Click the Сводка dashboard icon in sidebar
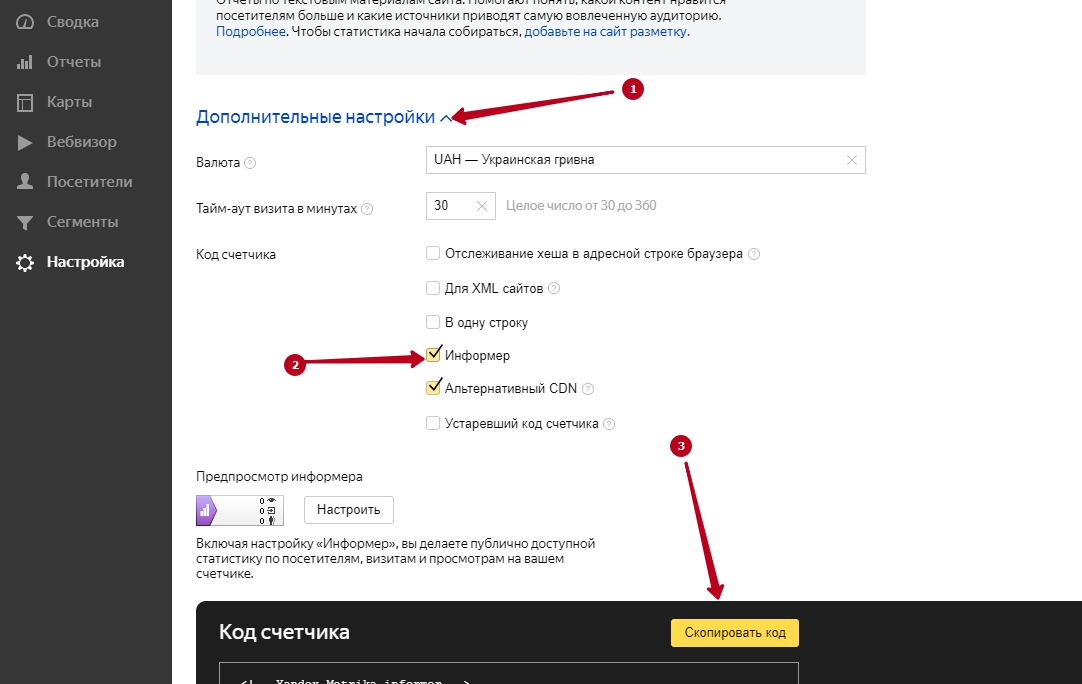 tap(25, 22)
